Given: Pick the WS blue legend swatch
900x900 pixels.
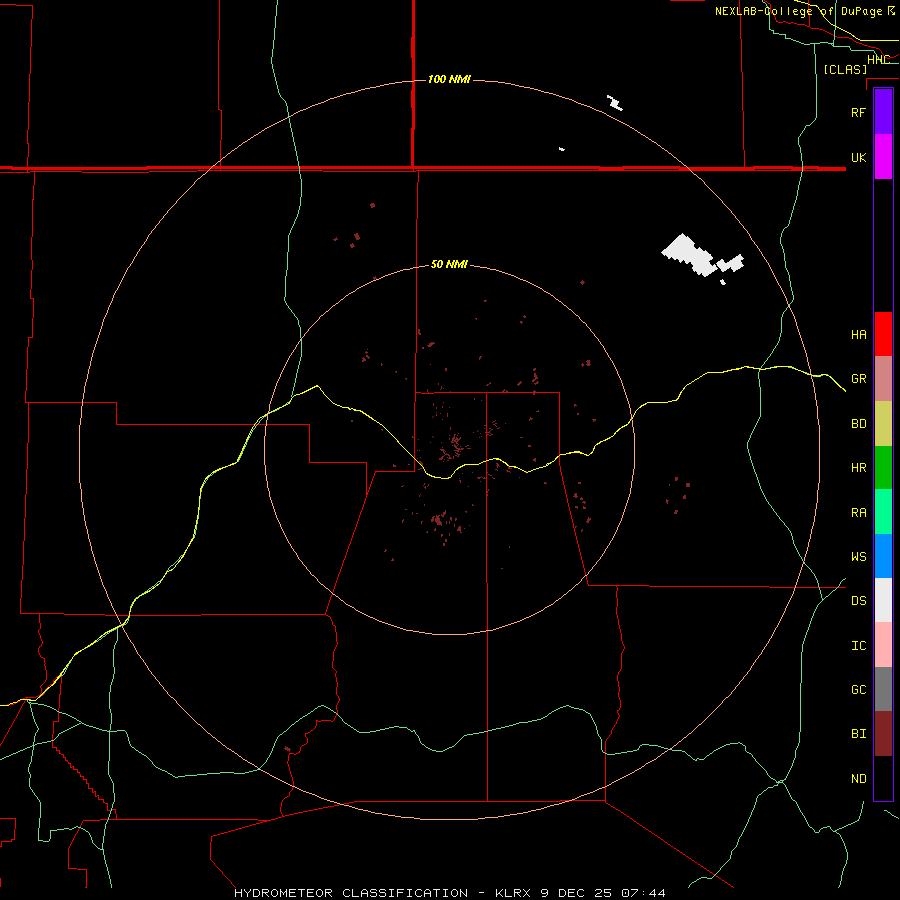Looking at the screenshot, I should click(883, 556).
